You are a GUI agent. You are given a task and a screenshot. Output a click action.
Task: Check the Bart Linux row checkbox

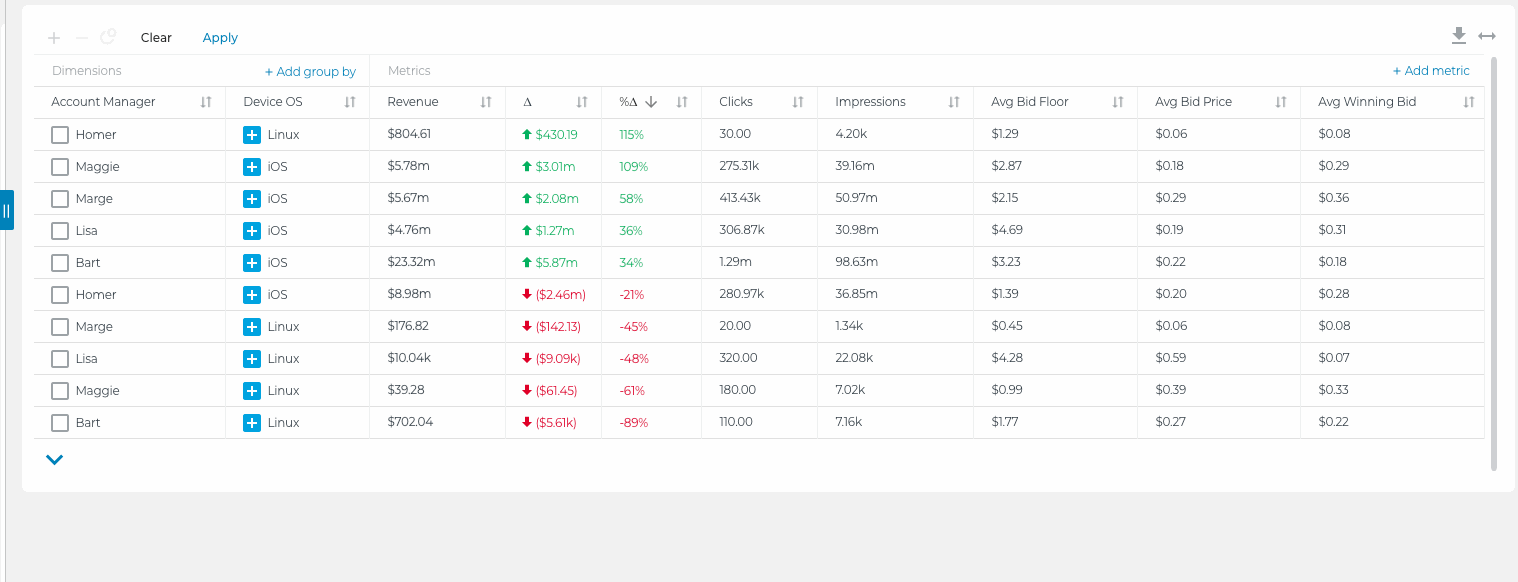coord(60,423)
